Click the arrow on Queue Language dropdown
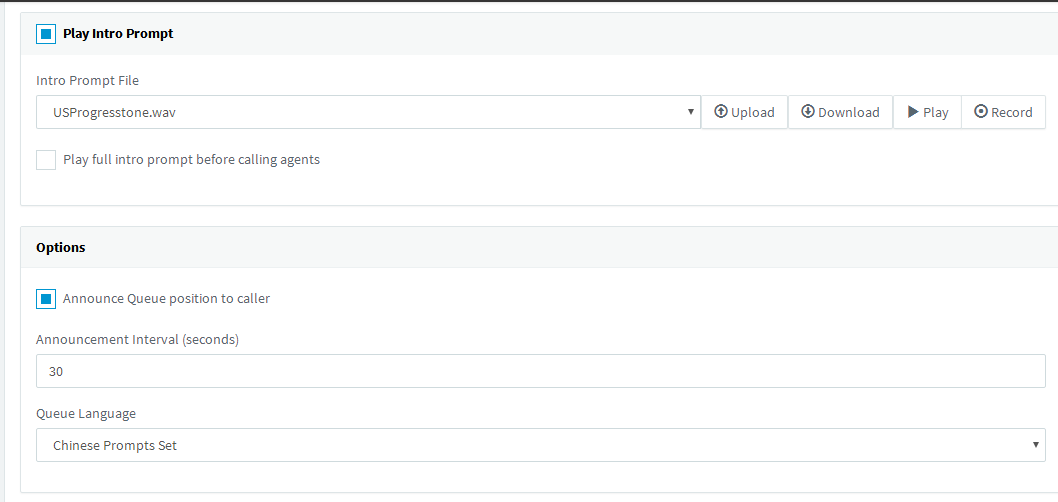Image resolution: width=1058 pixels, height=502 pixels. (x=1035, y=445)
